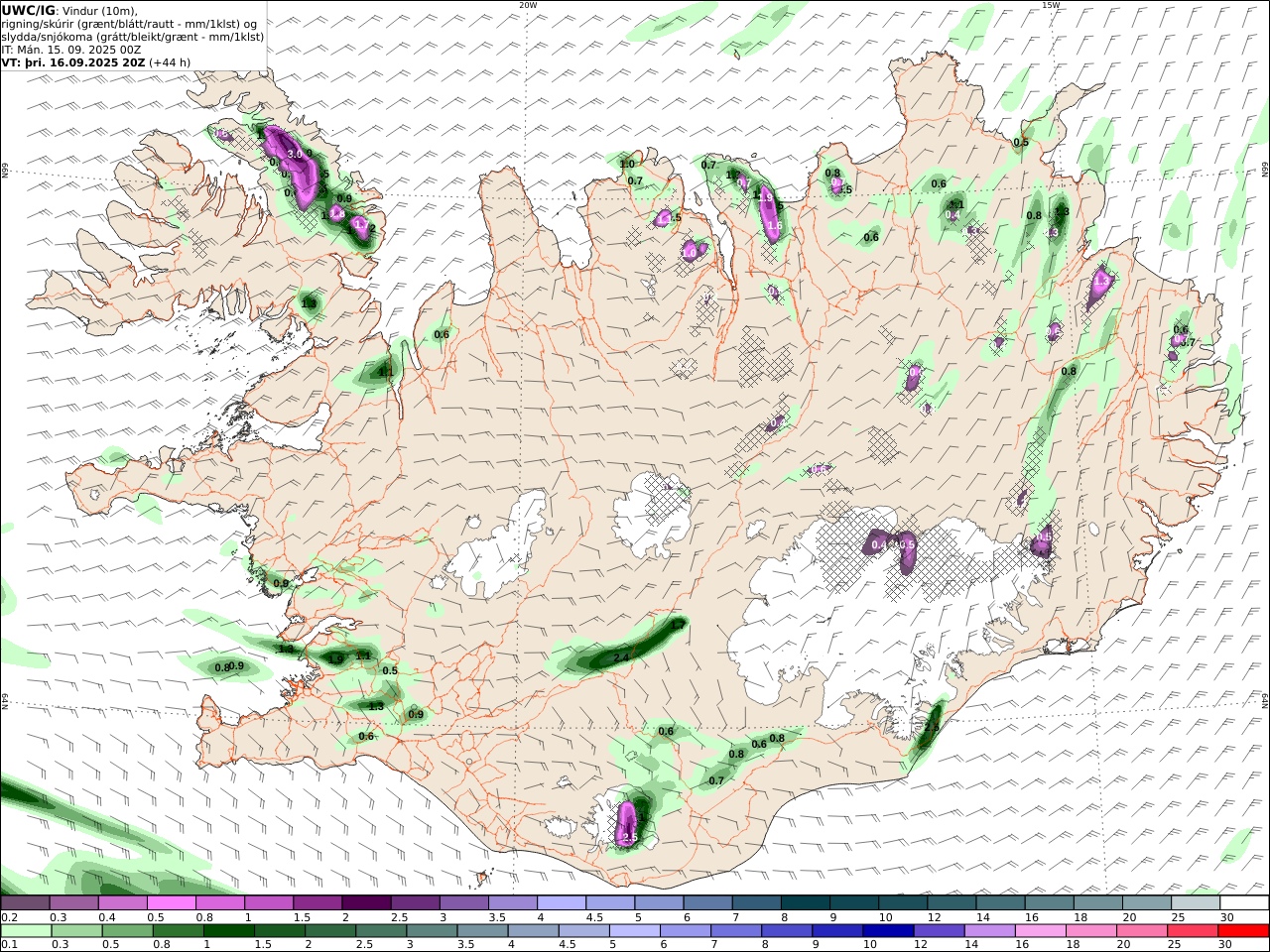This screenshot has height=952, width=1270.
Task: Click the '2.4' rain value on green band
Action: coord(622,657)
